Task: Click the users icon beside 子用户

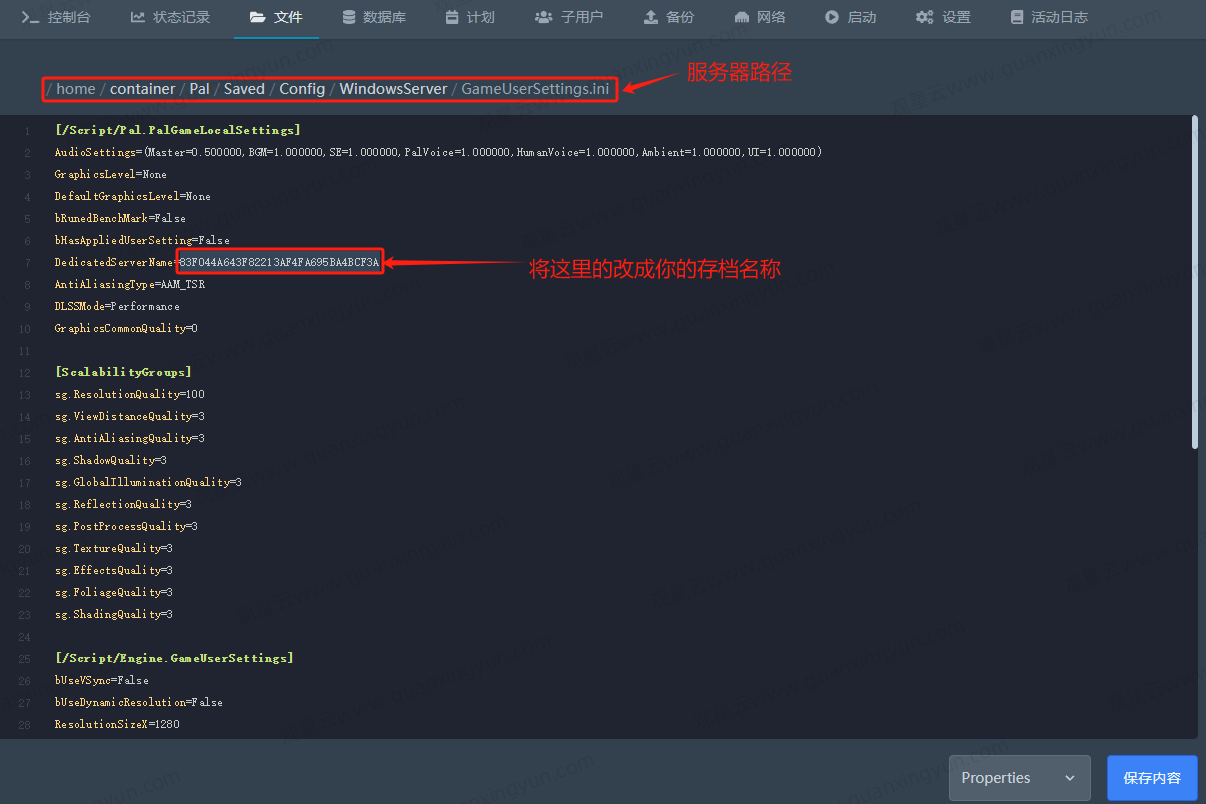Action: coord(543,17)
